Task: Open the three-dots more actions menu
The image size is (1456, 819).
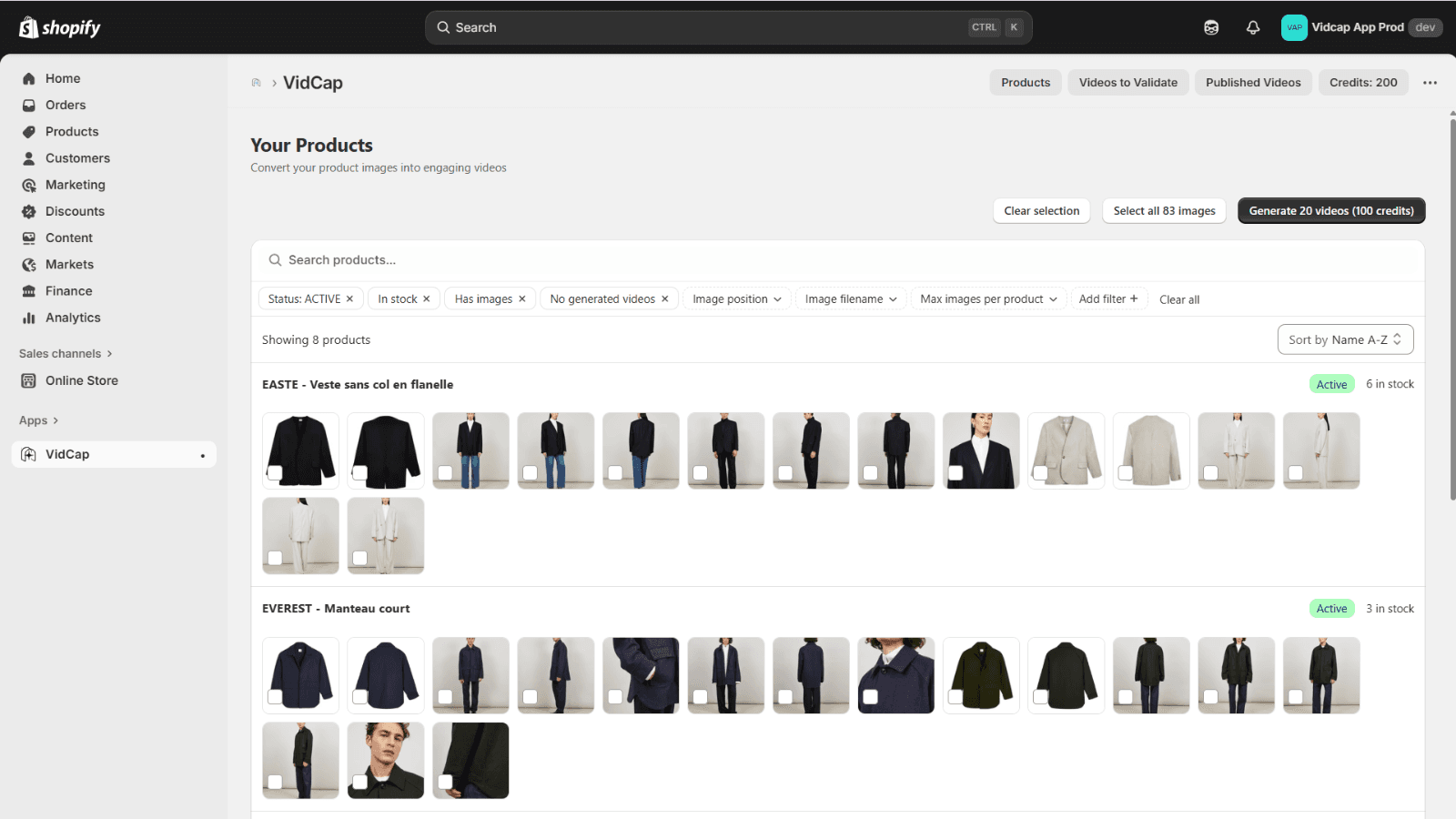Action: (1430, 83)
